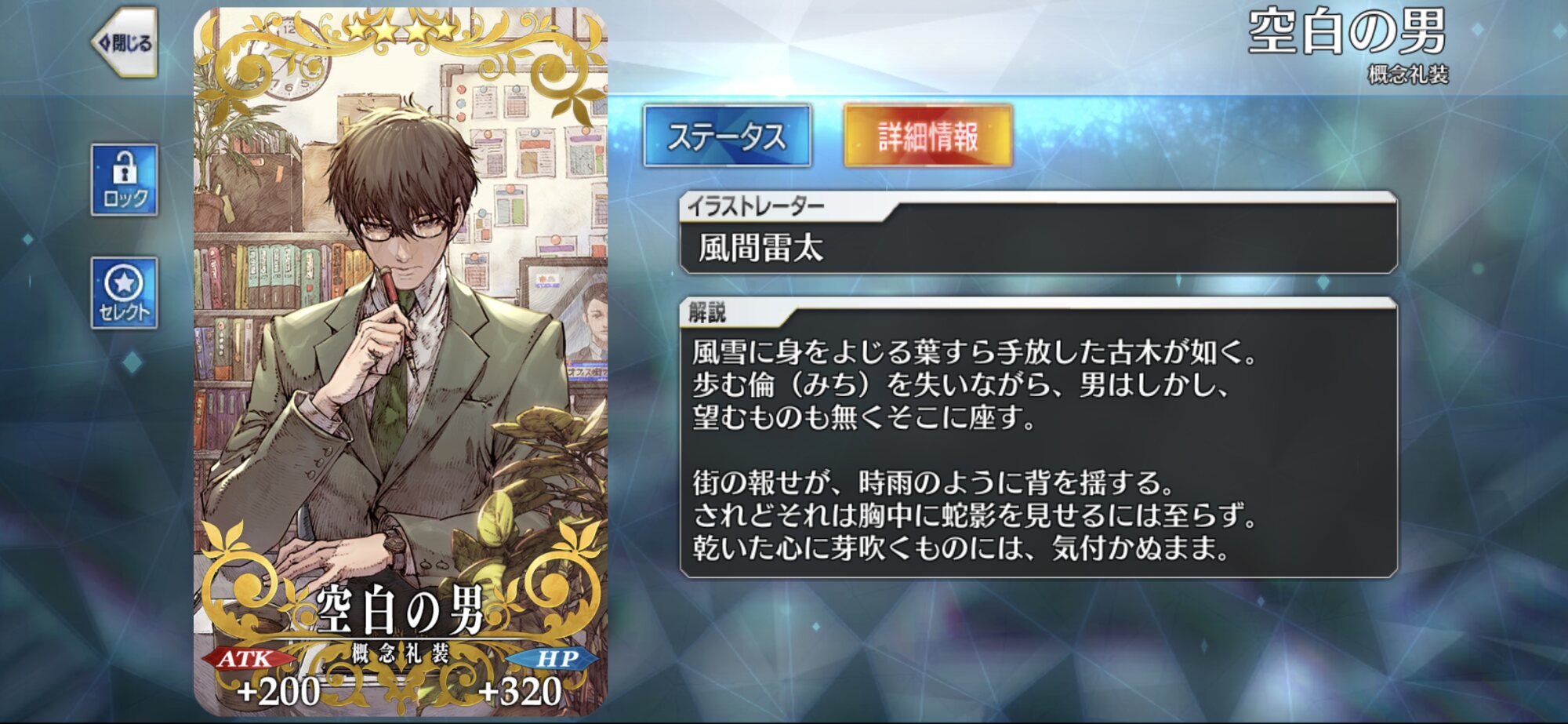Select the 詳細情報 tab

(928, 136)
